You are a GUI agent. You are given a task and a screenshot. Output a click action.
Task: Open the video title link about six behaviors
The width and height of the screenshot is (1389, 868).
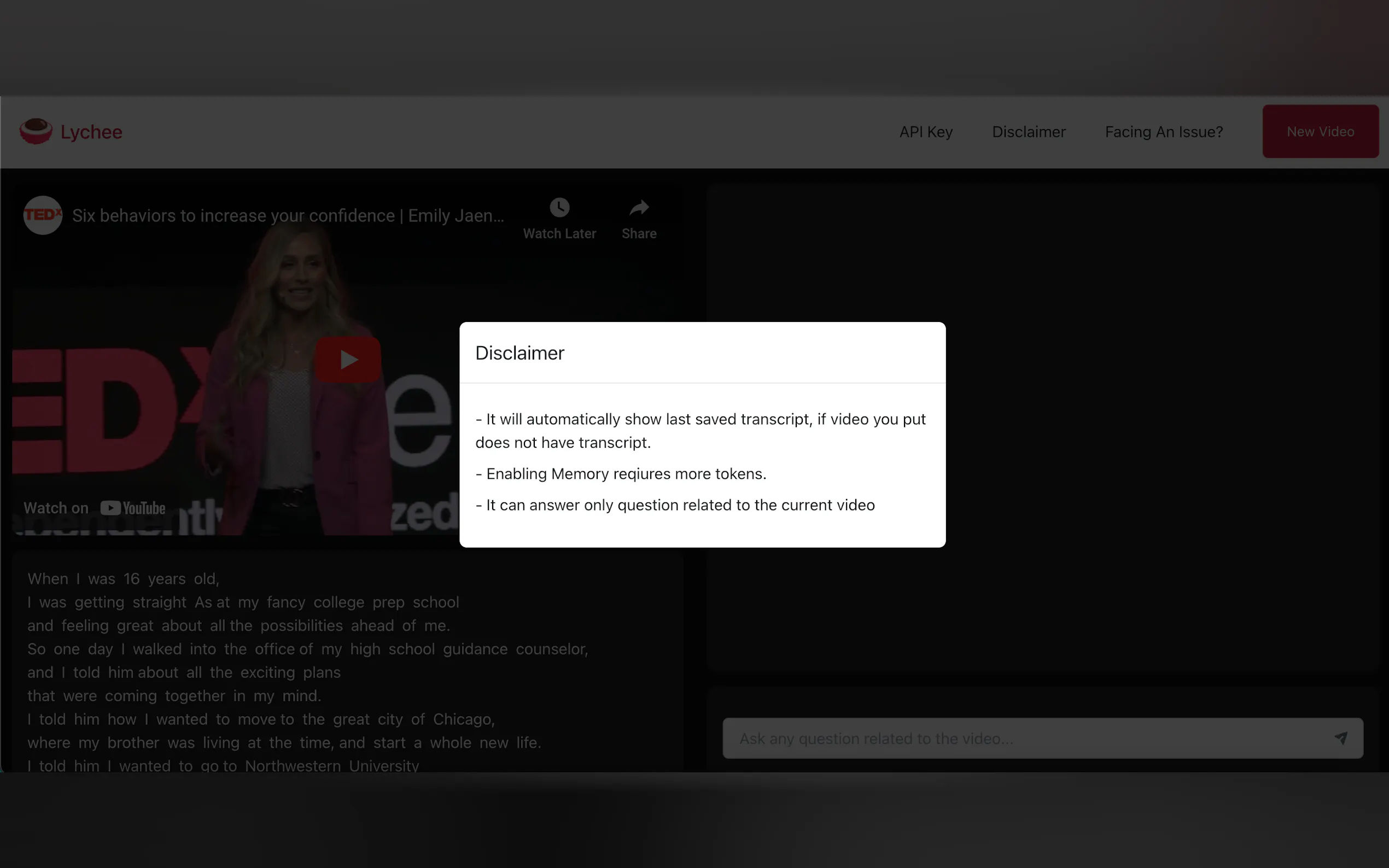tap(288, 216)
